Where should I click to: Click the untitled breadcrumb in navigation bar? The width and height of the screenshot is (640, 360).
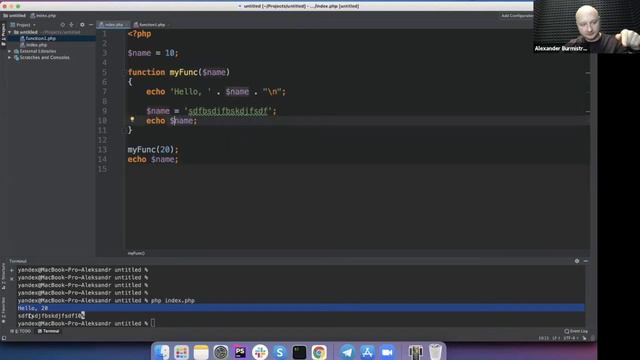[15, 16]
